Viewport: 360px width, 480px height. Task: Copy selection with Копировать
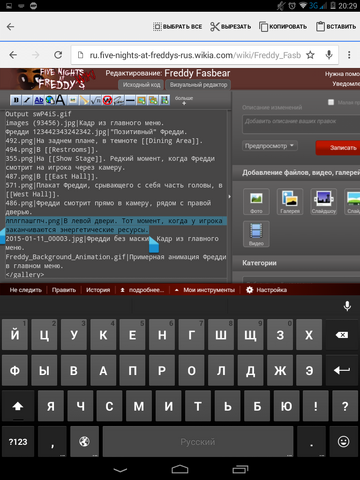[283, 26]
